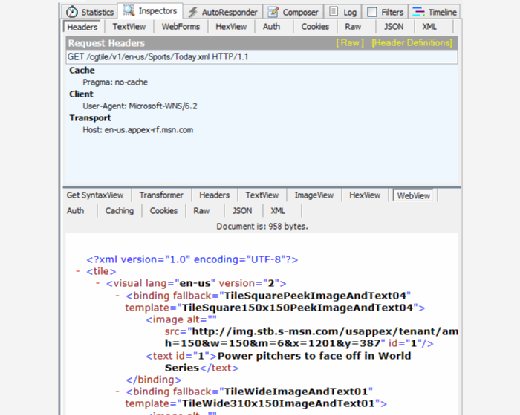Select the Transport header group
Image resolution: width=520 pixels, height=415 pixels.
pos(90,118)
